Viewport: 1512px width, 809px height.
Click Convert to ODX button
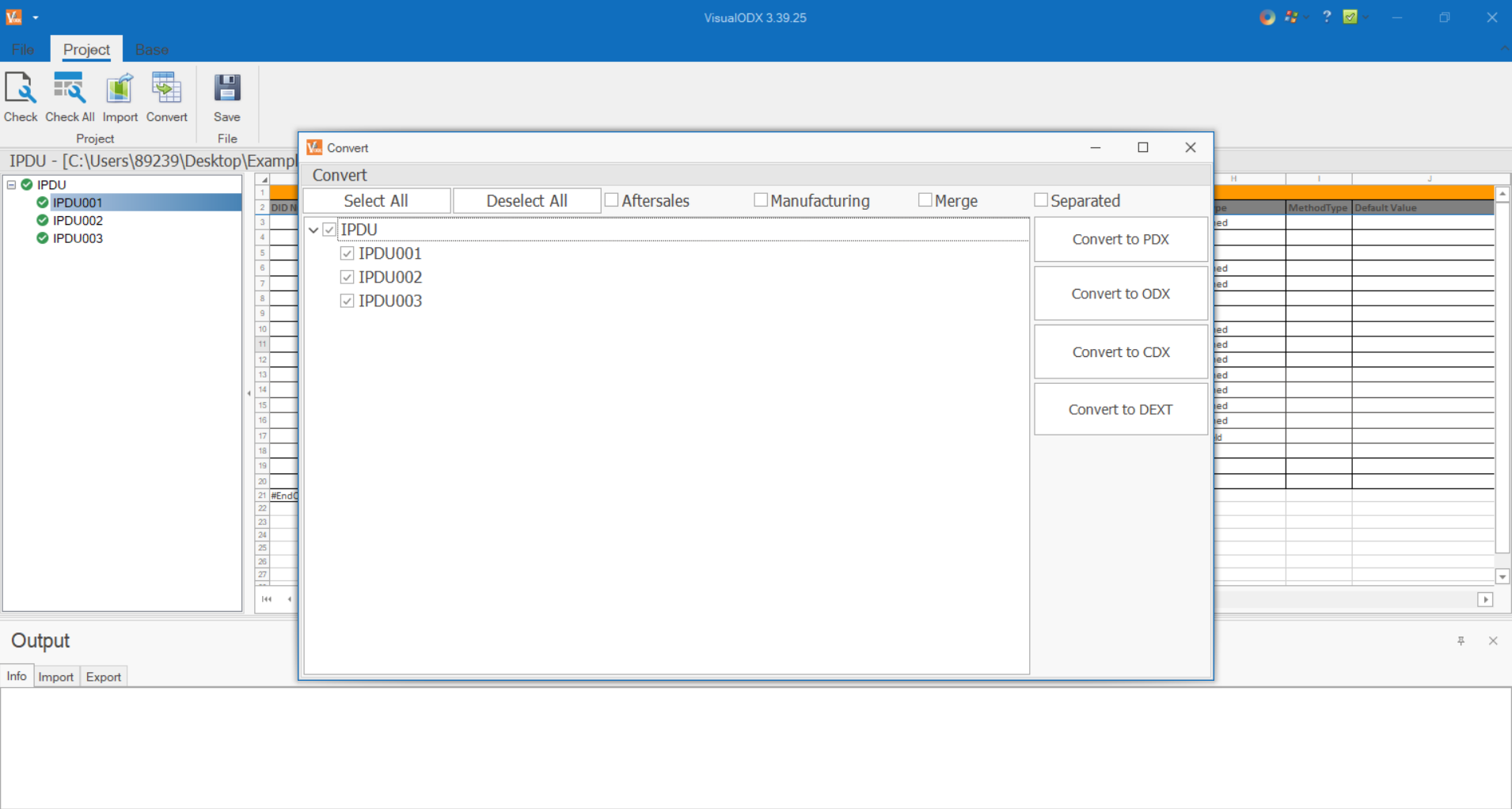tap(1121, 294)
